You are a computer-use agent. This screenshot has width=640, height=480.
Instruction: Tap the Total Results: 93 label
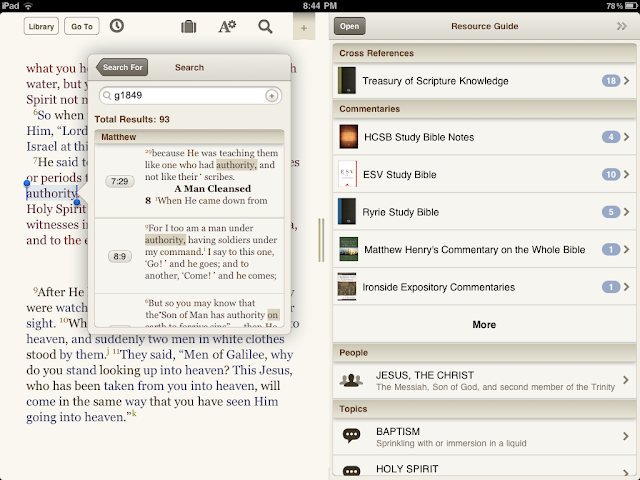pos(132,119)
